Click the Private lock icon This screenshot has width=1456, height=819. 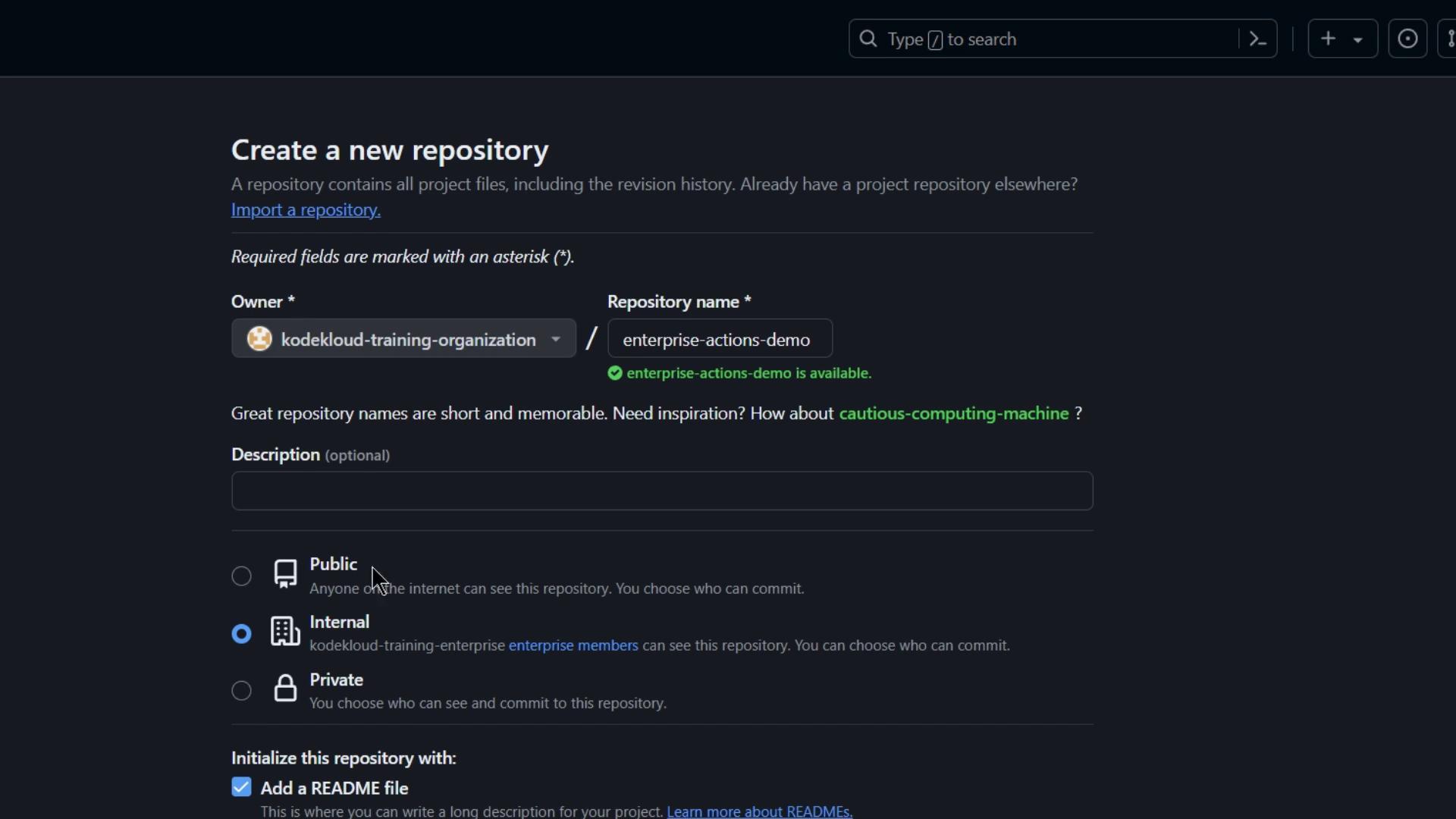[x=285, y=689]
